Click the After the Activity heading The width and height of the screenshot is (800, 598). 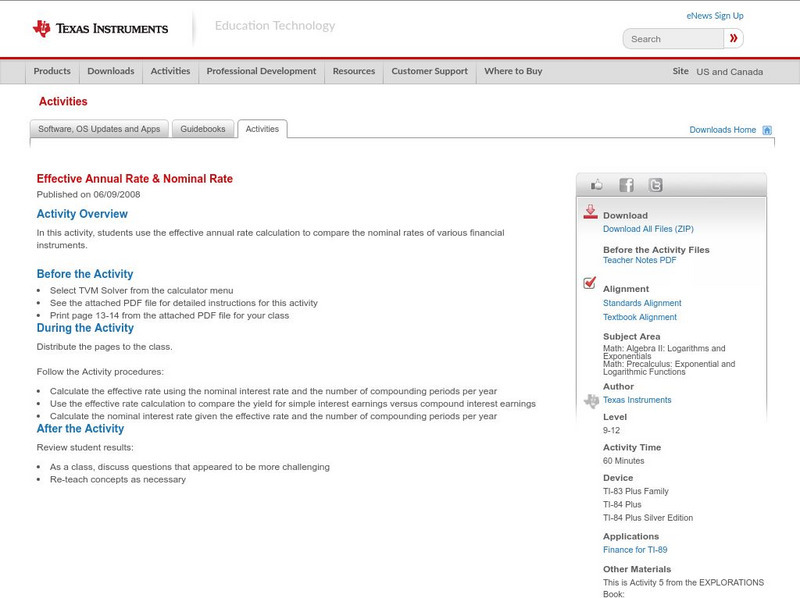(80, 429)
